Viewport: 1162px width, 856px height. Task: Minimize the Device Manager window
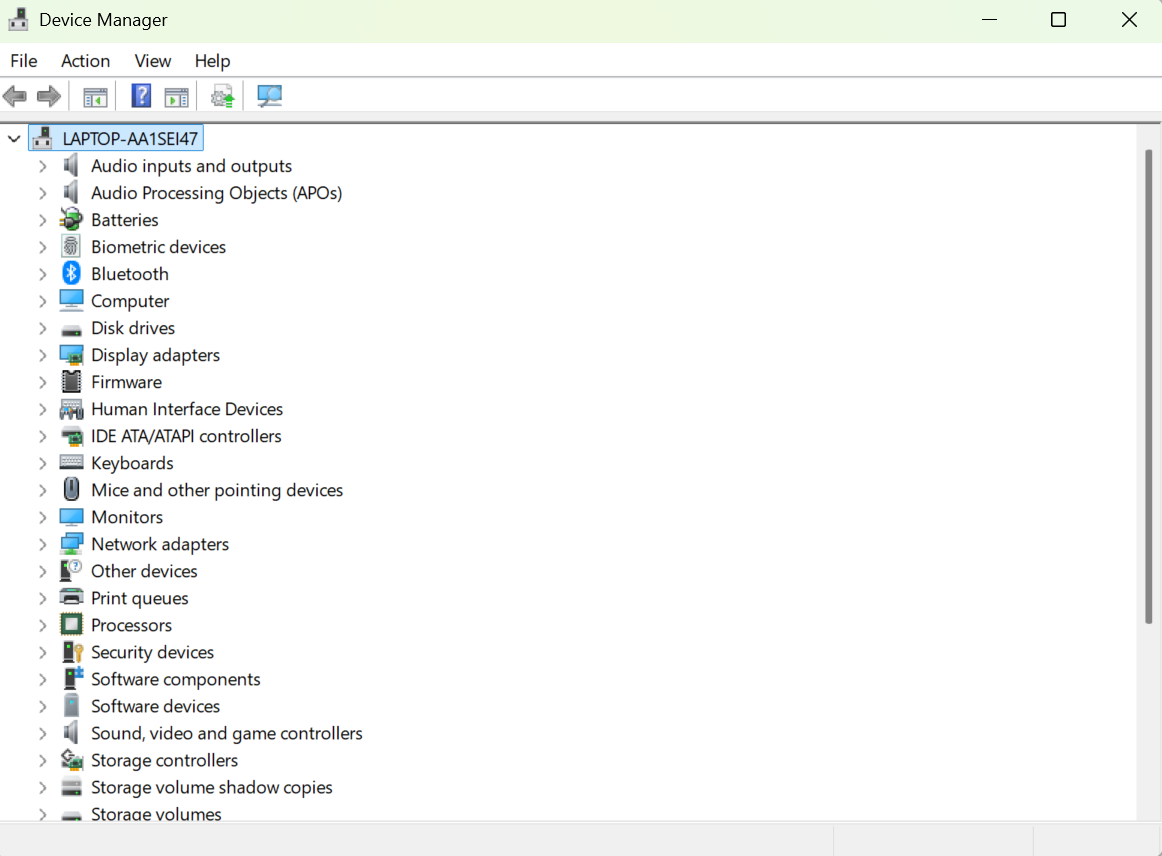pyautogui.click(x=989, y=20)
